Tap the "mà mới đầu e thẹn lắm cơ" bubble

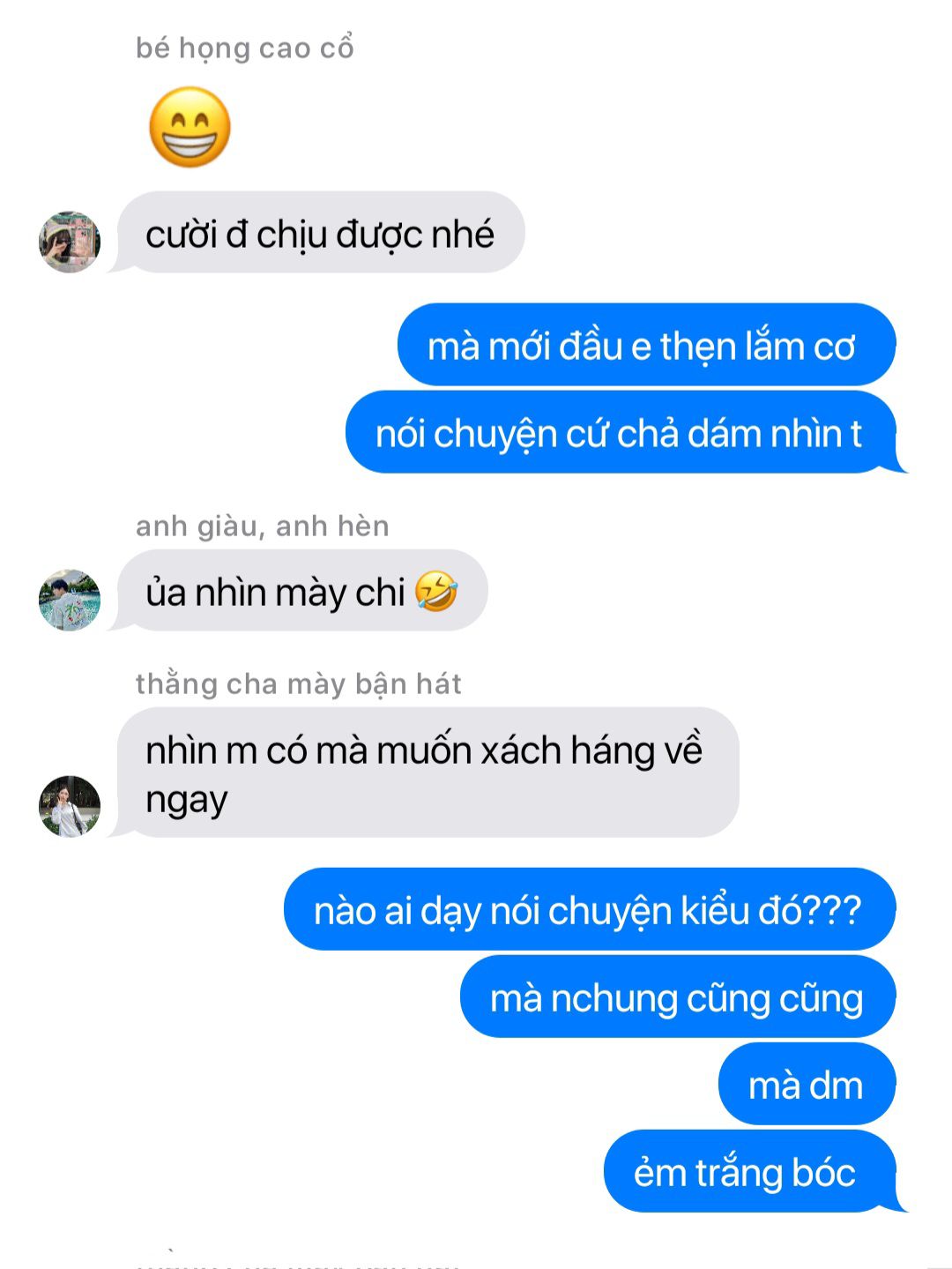(646, 345)
